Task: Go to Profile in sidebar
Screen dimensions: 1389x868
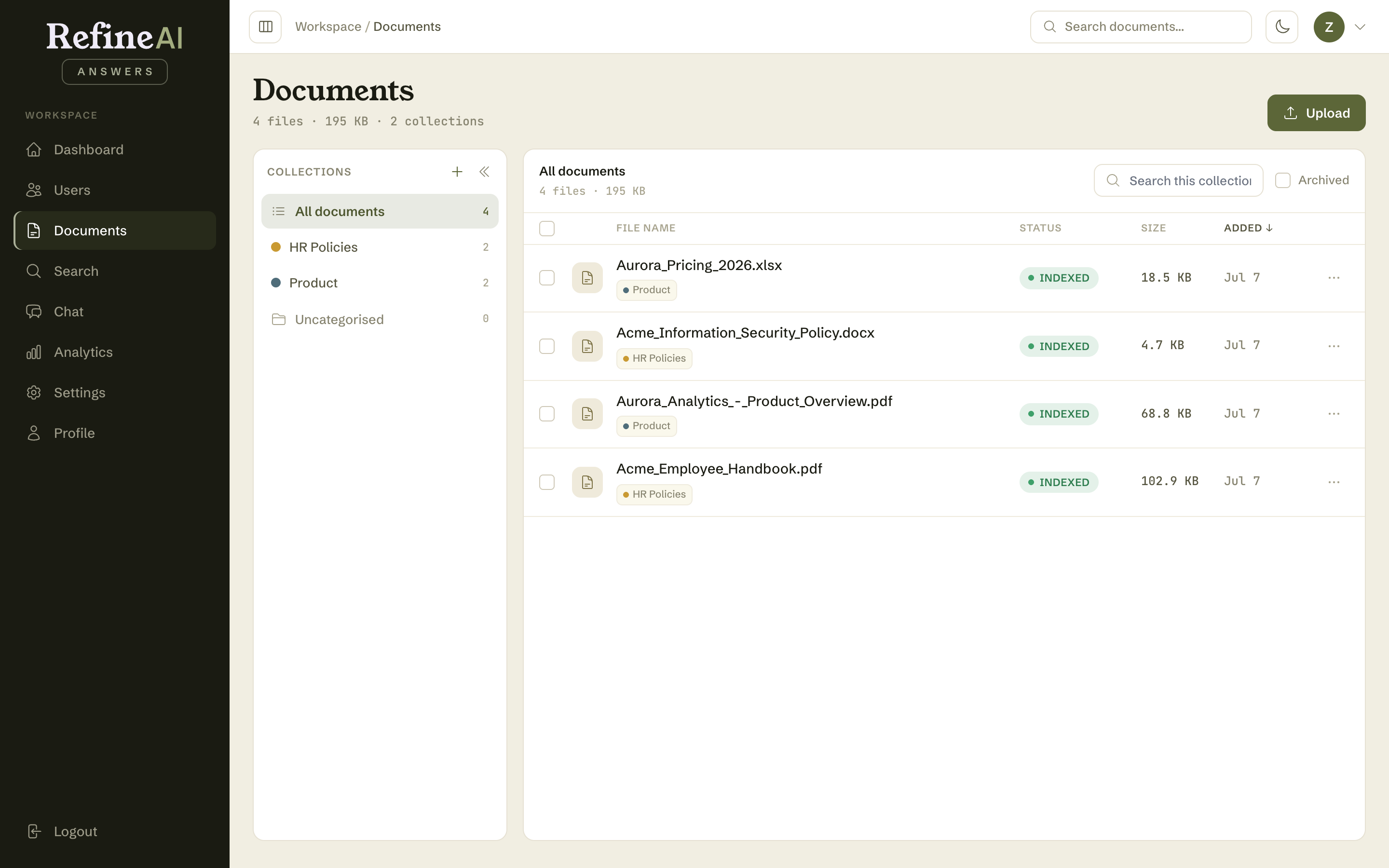Action: click(x=115, y=433)
